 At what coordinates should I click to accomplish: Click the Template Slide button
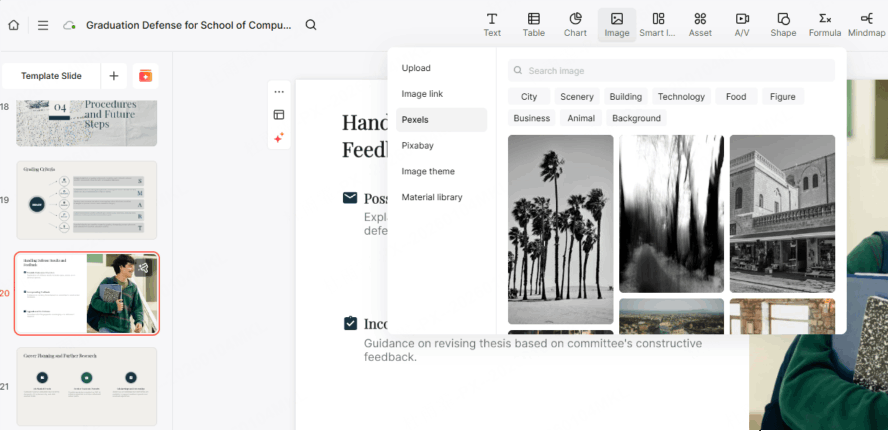coord(52,76)
